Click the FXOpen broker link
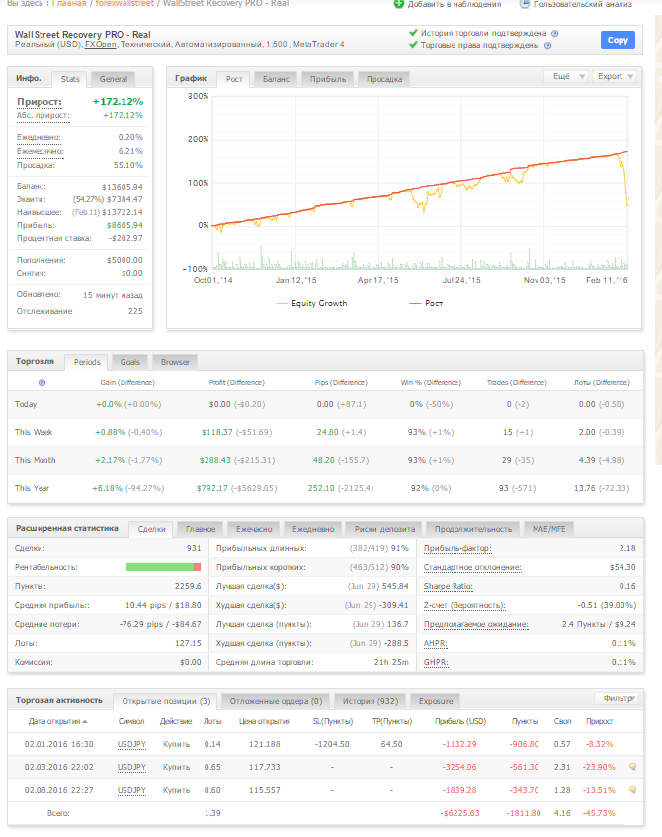 [100, 44]
